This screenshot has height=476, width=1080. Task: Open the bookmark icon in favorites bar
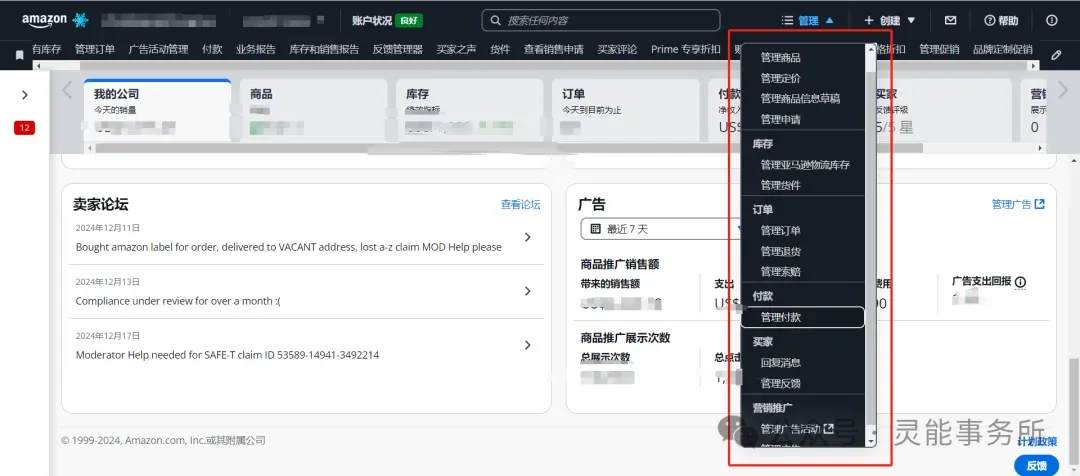pos(20,55)
